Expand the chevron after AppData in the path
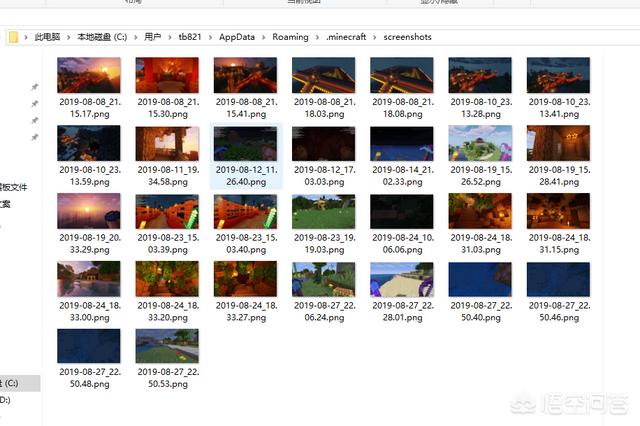The width and height of the screenshot is (640, 426). [264, 38]
